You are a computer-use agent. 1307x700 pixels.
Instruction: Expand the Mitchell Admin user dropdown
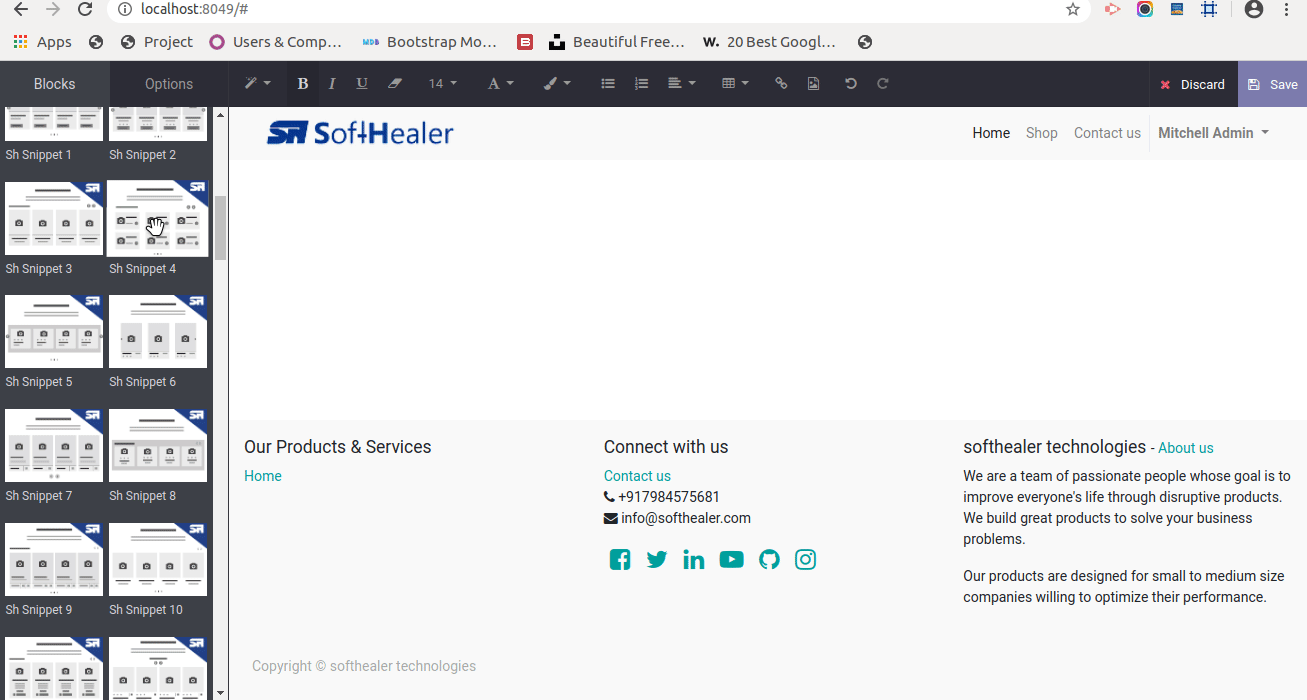[1213, 133]
